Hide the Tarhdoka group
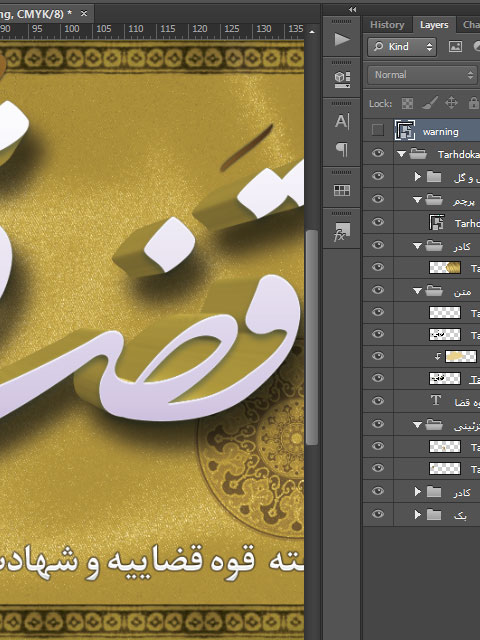480x640 pixels. tap(378, 153)
